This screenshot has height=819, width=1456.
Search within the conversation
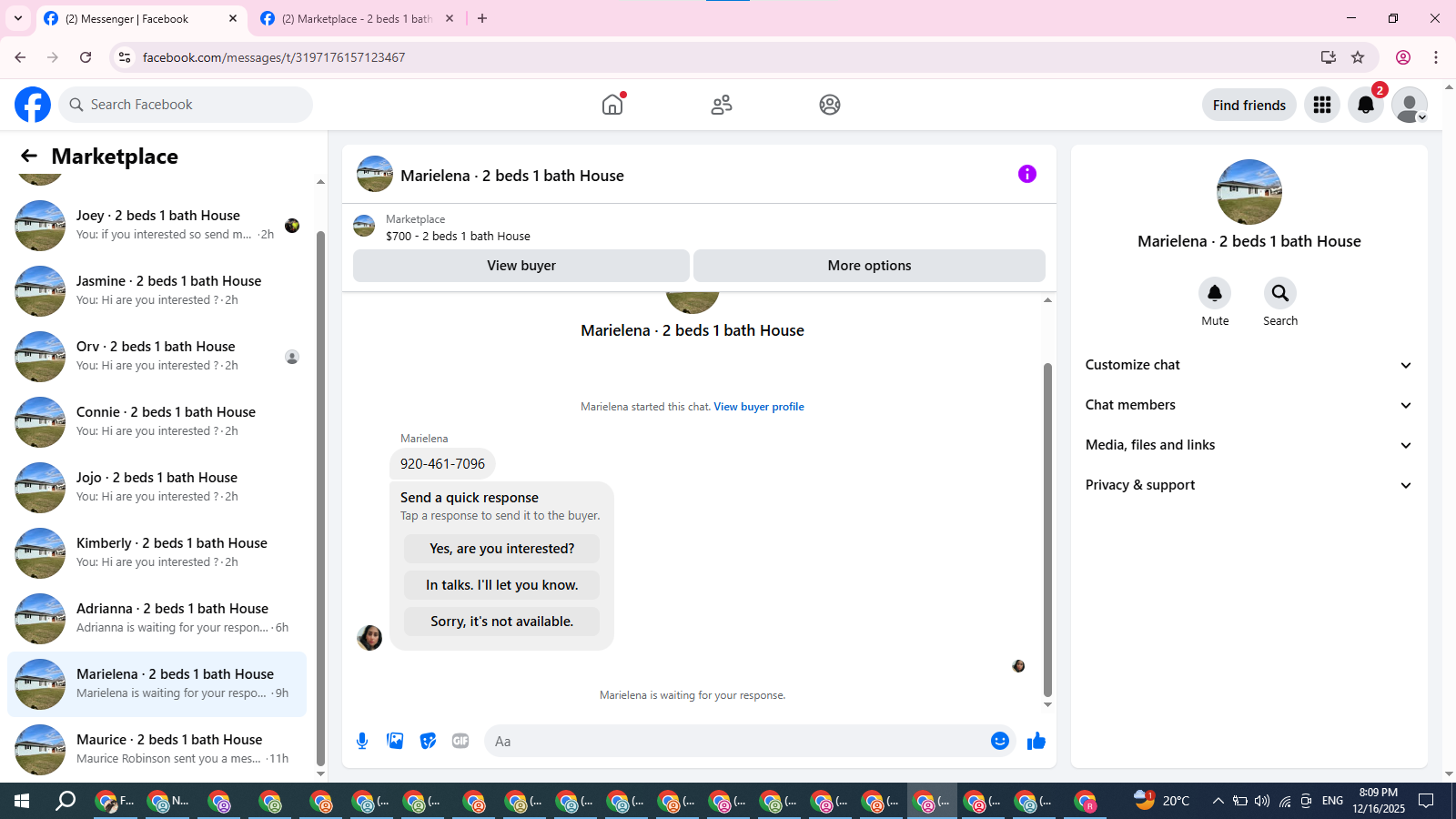[x=1280, y=293]
